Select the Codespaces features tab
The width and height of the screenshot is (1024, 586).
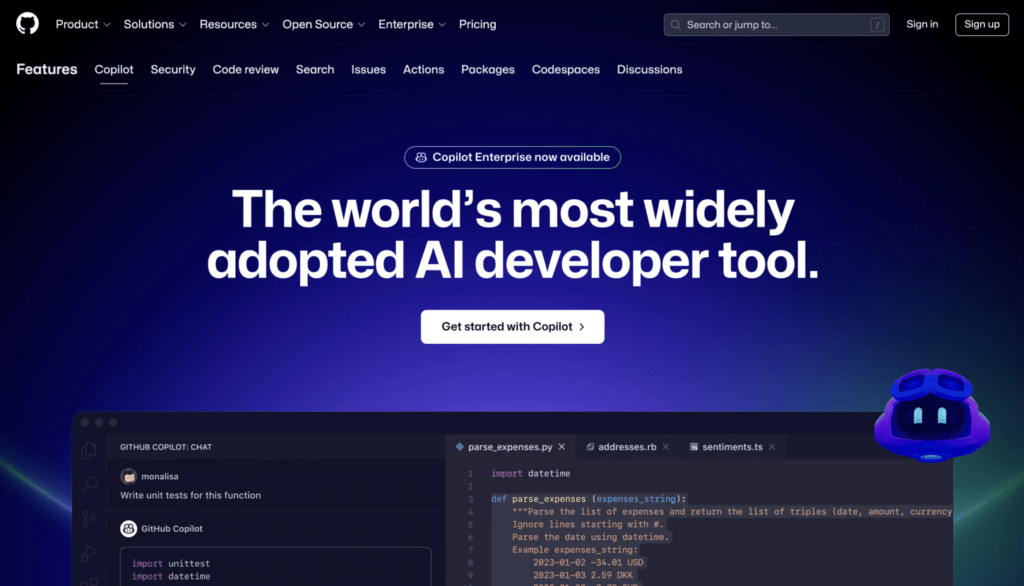tap(566, 69)
